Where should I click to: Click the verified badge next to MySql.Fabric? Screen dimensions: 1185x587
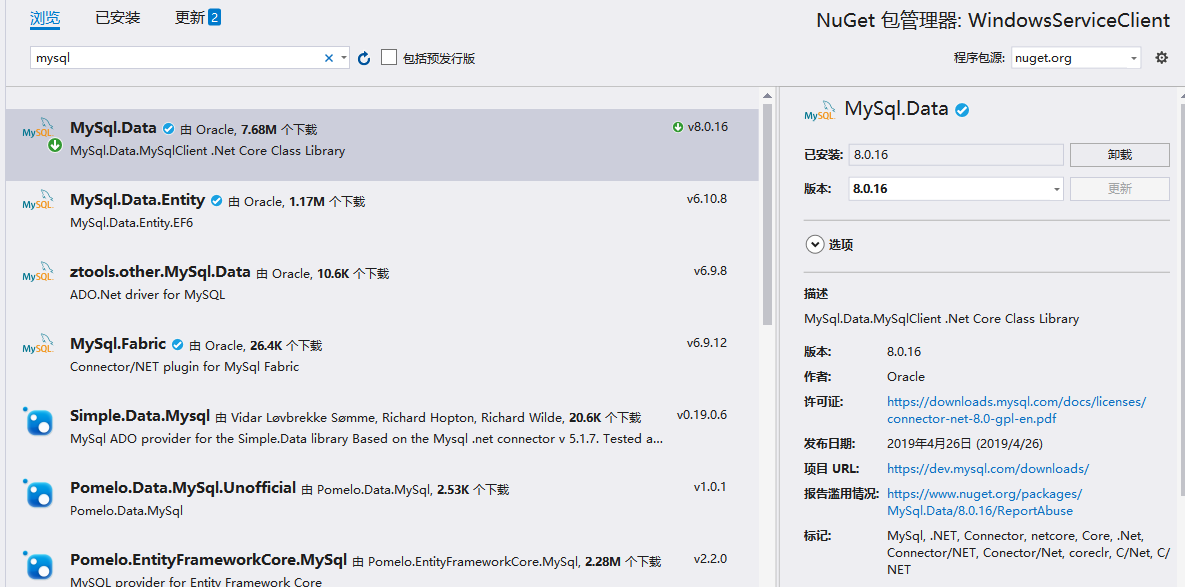(178, 344)
